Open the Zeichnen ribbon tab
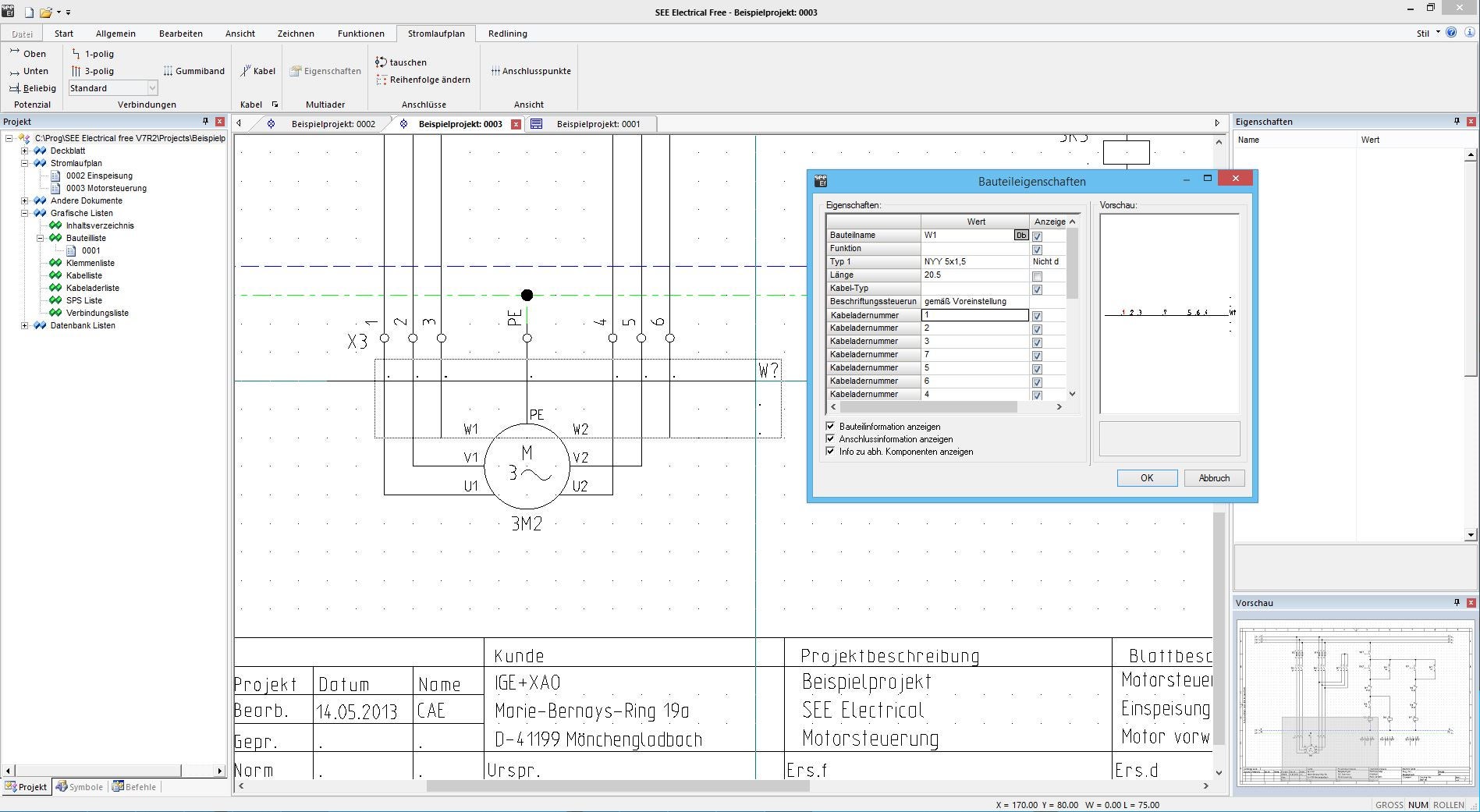1480x812 pixels. tap(296, 34)
